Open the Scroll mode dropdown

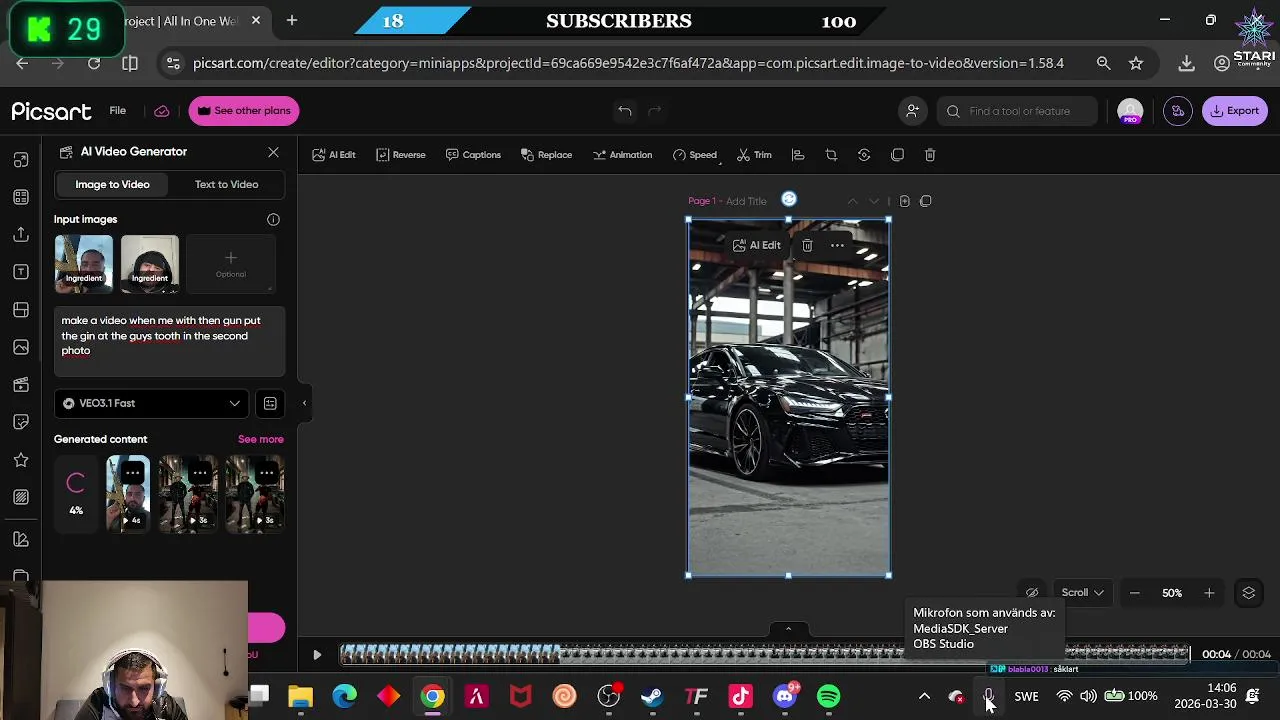click(x=1082, y=593)
